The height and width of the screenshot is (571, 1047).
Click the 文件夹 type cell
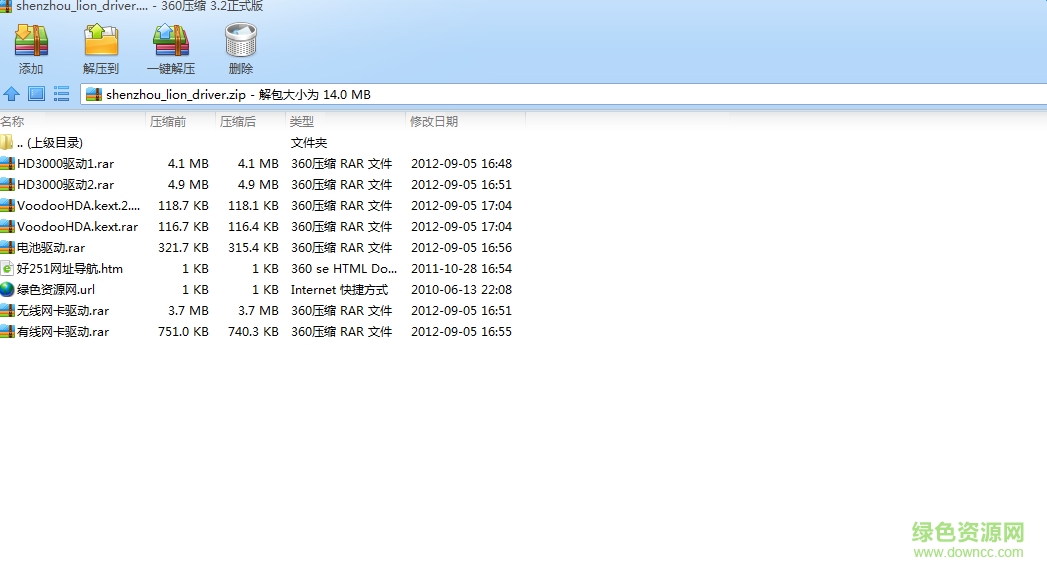308,142
